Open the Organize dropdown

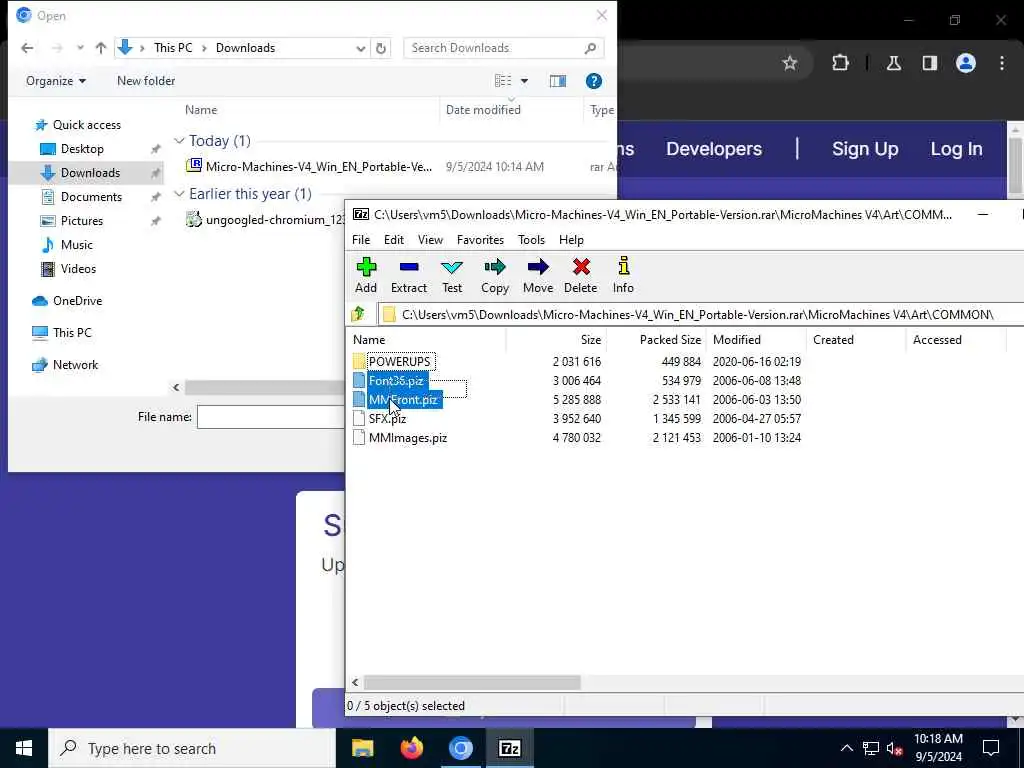tap(56, 81)
